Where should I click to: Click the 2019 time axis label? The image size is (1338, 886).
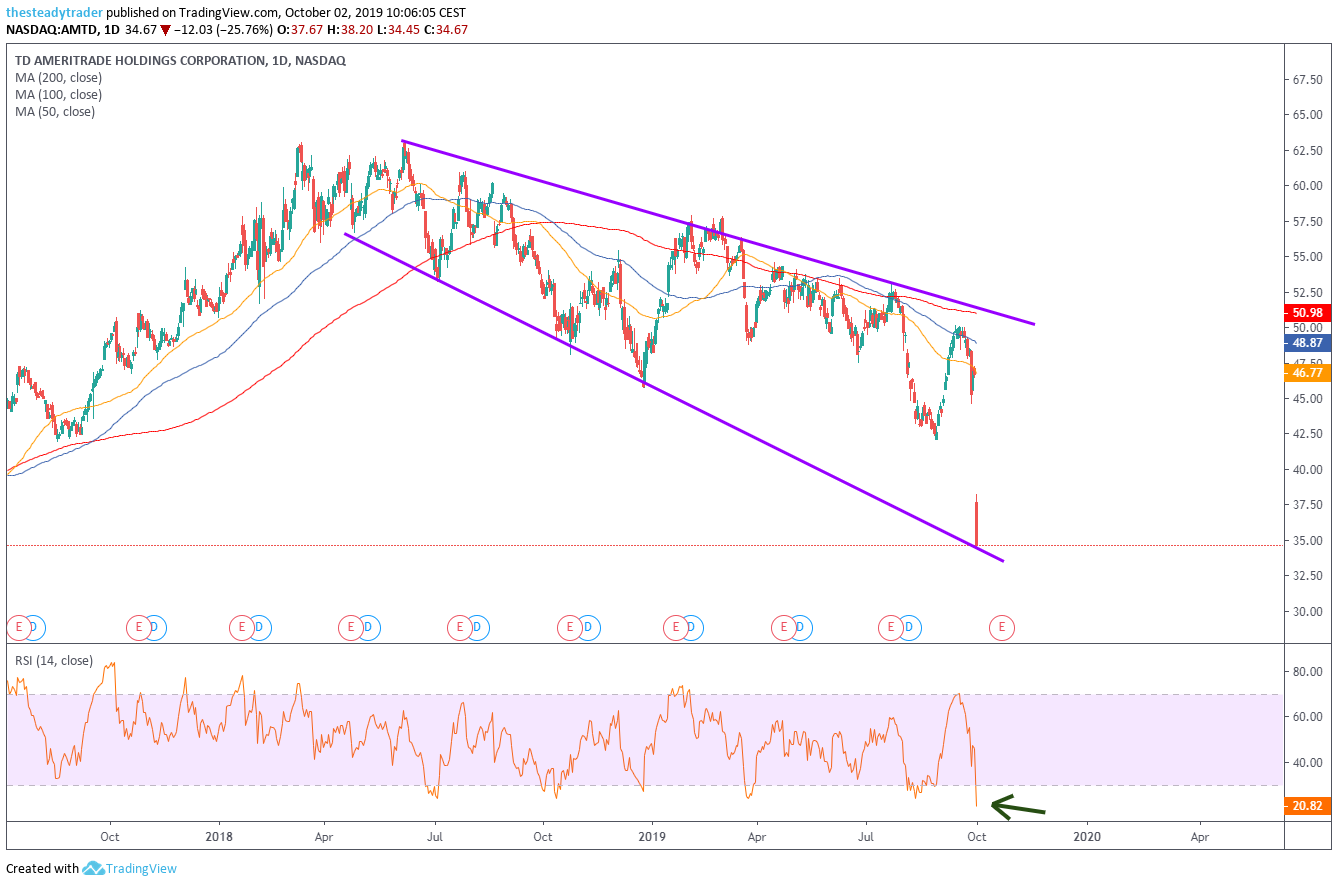tap(651, 836)
